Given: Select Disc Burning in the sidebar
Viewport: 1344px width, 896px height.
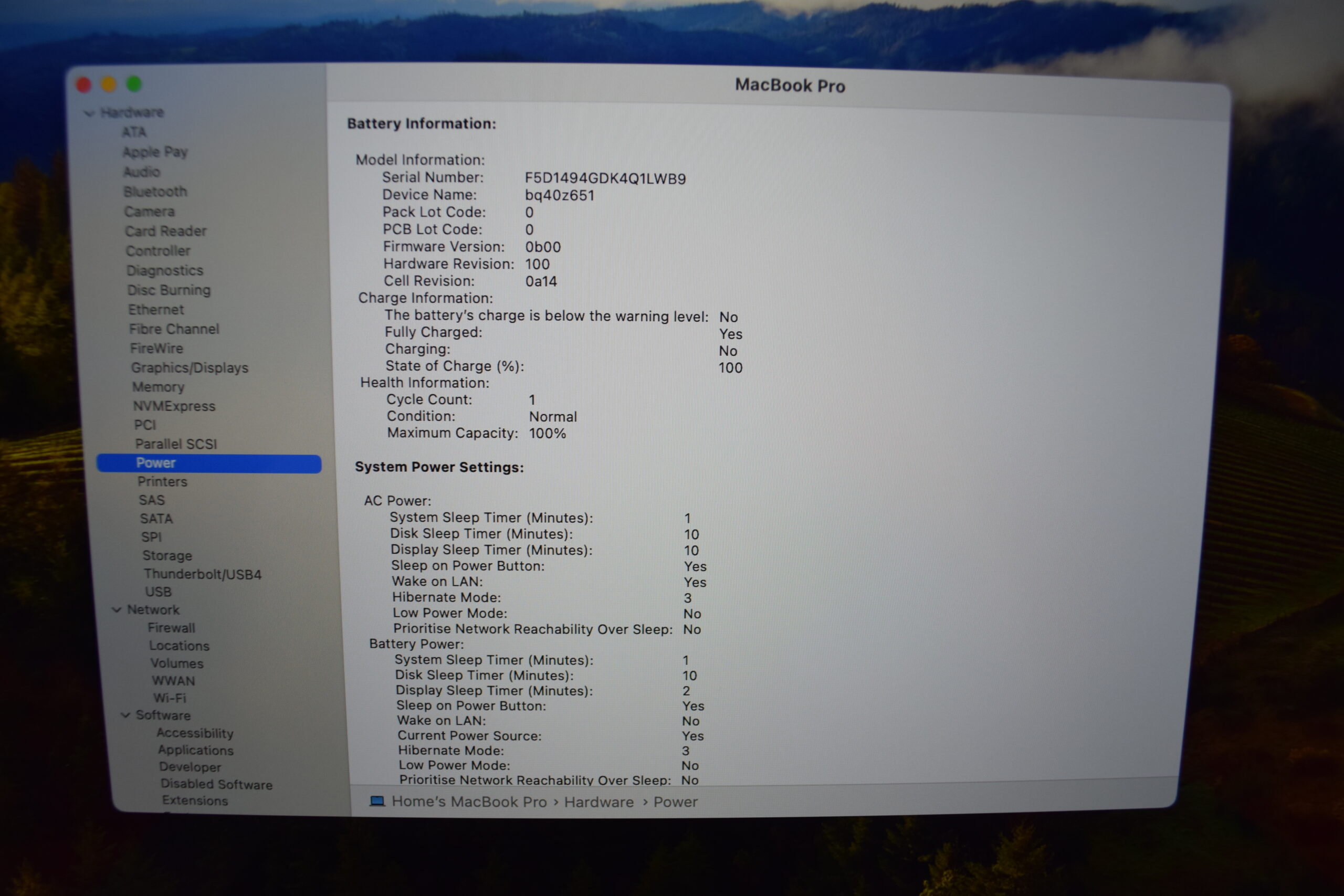Looking at the screenshot, I should pos(169,290).
